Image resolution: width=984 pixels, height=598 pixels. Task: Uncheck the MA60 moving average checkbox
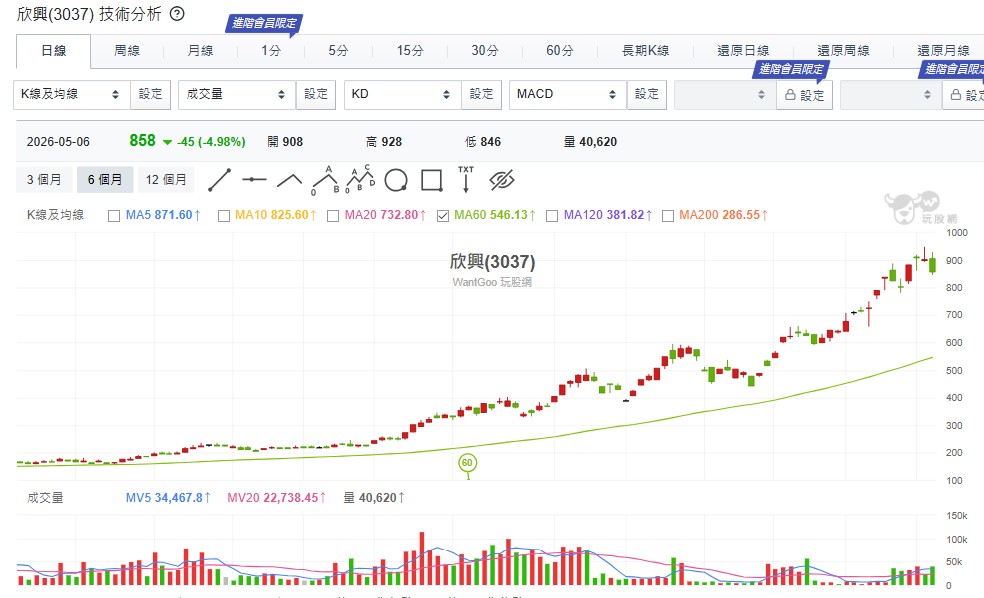click(x=443, y=216)
